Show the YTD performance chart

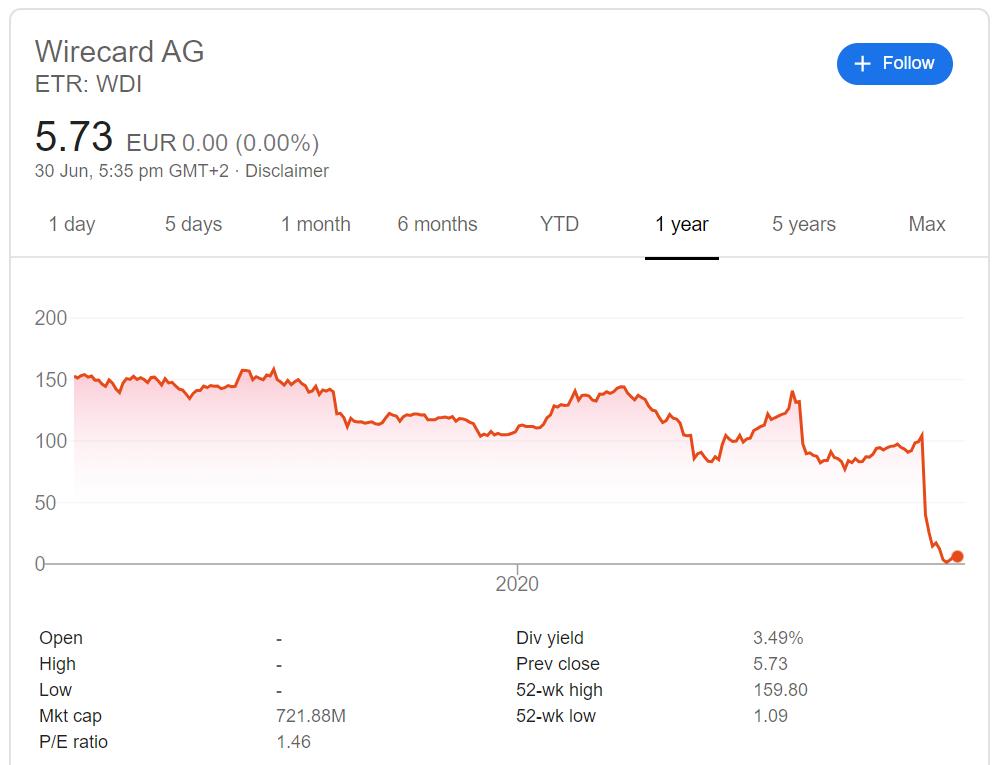558,224
